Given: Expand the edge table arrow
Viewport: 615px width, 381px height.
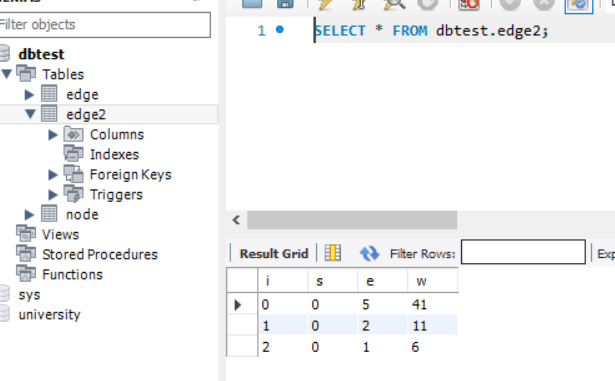Looking at the screenshot, I should click(29, 94).
